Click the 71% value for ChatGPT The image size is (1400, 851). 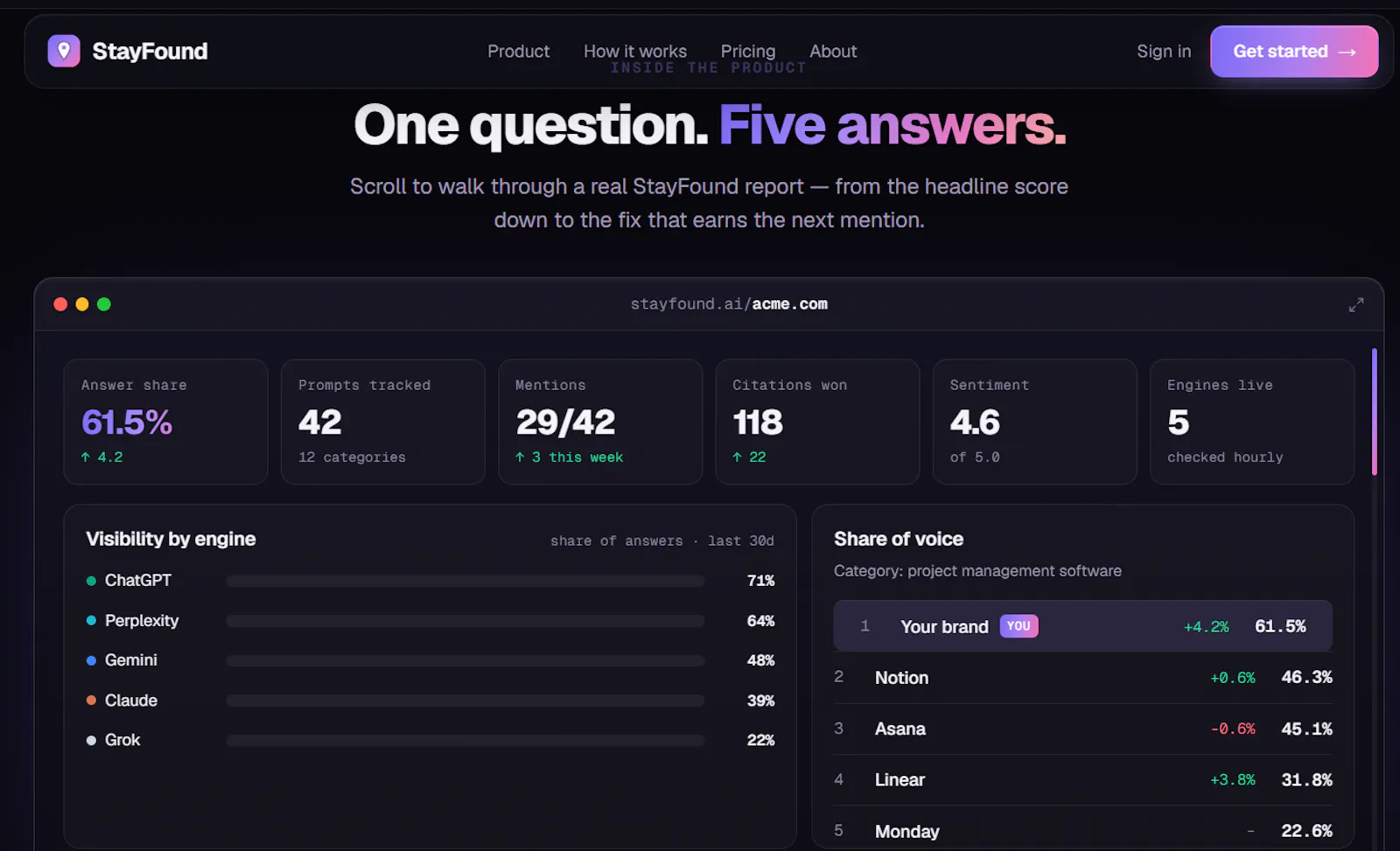click(760, 581)
